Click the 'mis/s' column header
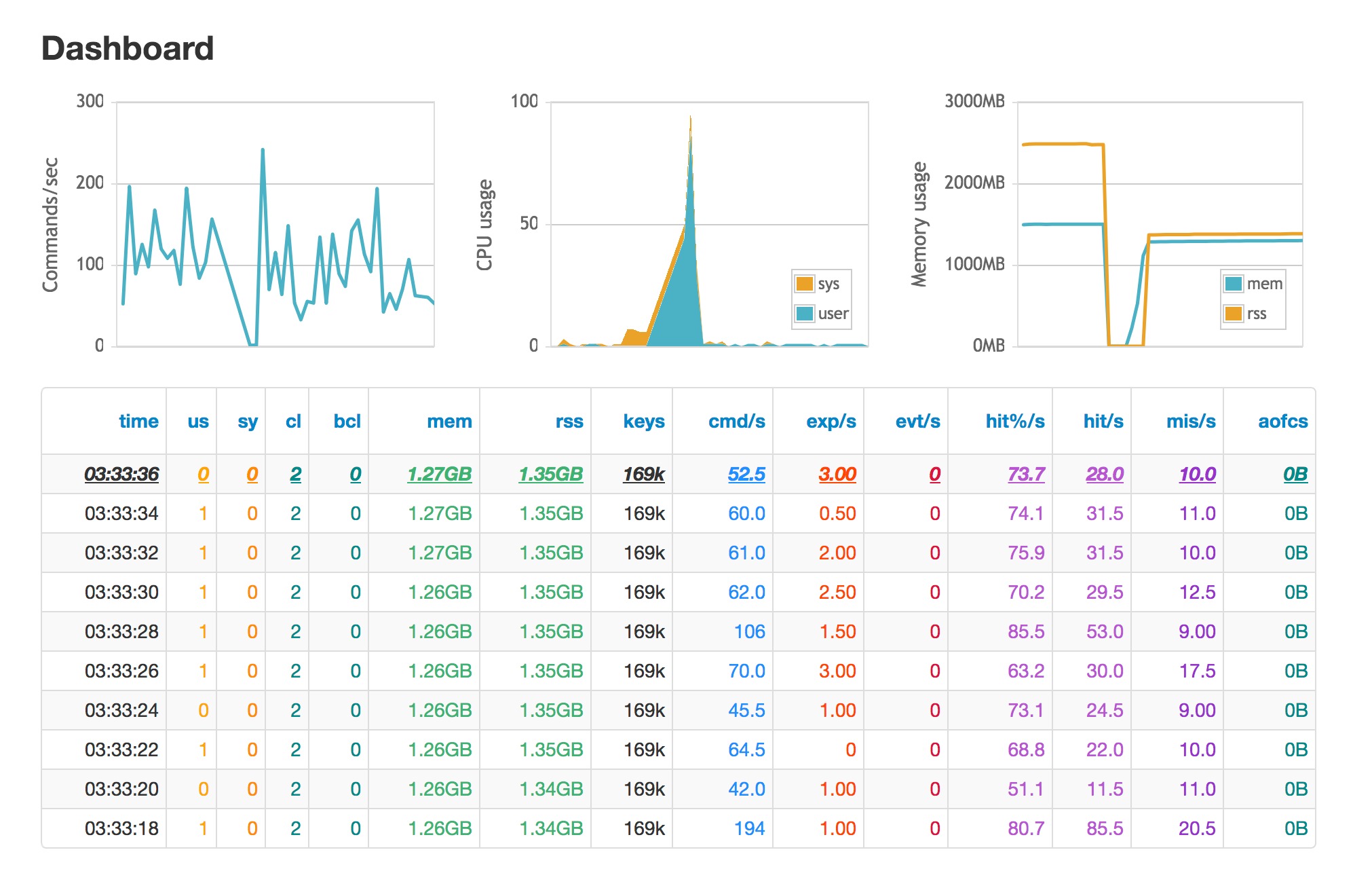Viewport: 1372px width, 888px height. (1190, 422)
